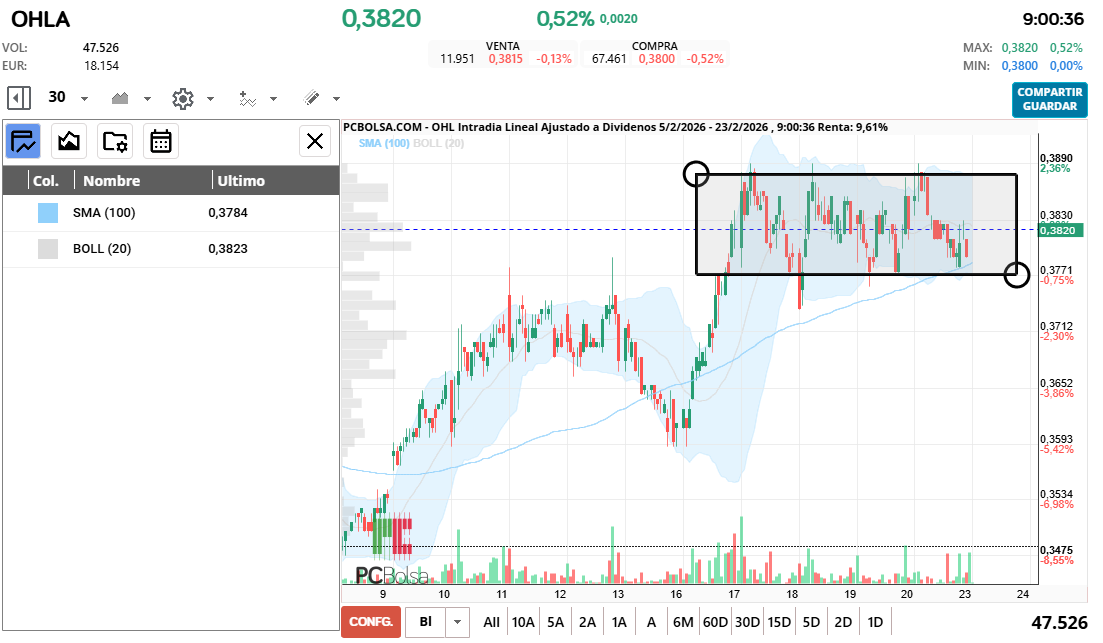This screenshot has width=1103, height=643.
Task: Open the calendar panel icon
Action: [x=160, y=141]
